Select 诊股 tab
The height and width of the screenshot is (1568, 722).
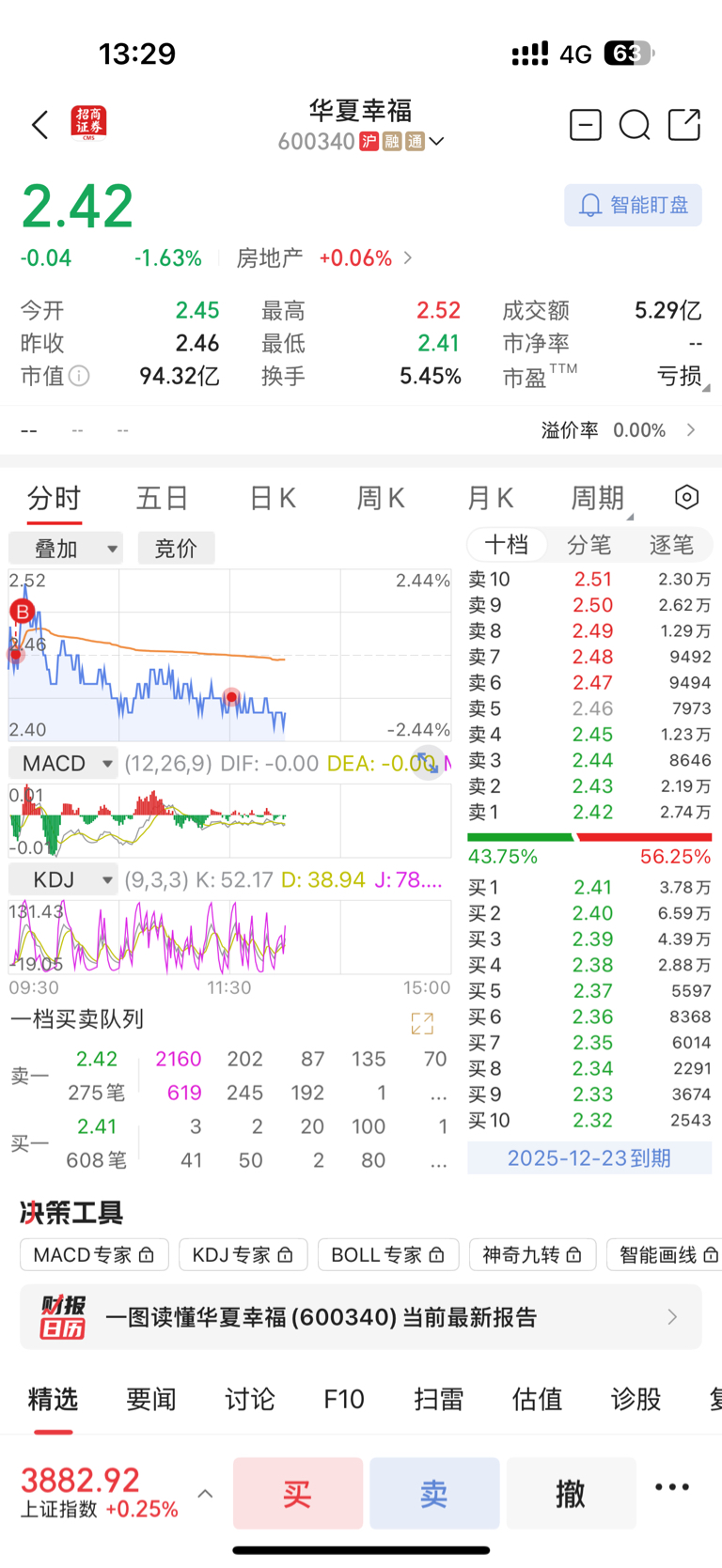[x=636, y=1399]
